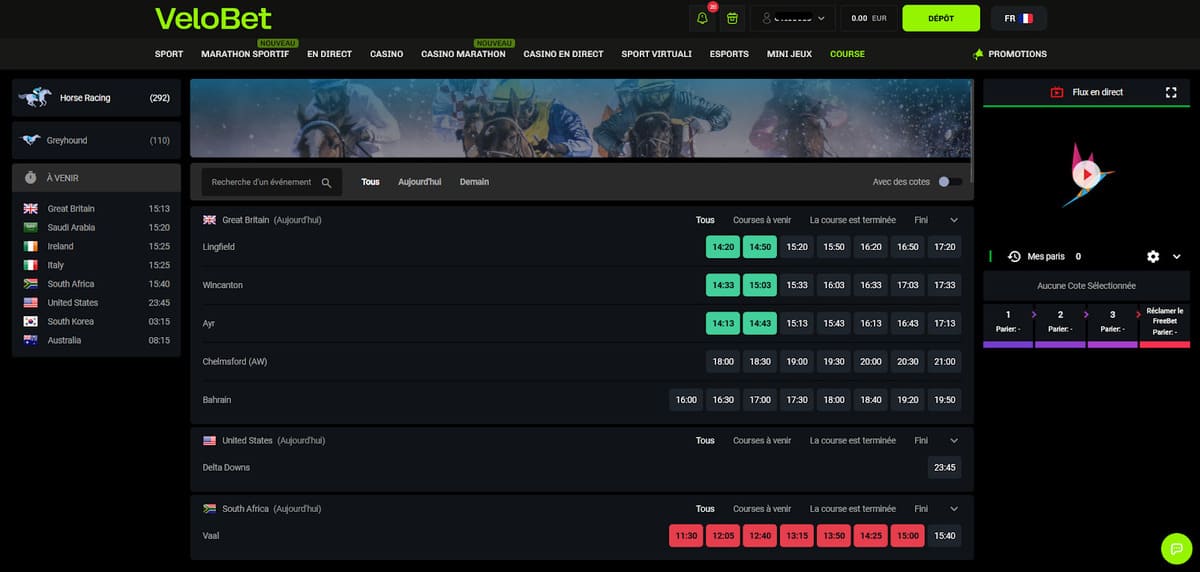The width and height of the screenshot is (1200, 572).
Task: Click the South Korea flag icon
Action: (x=30, y=321)
